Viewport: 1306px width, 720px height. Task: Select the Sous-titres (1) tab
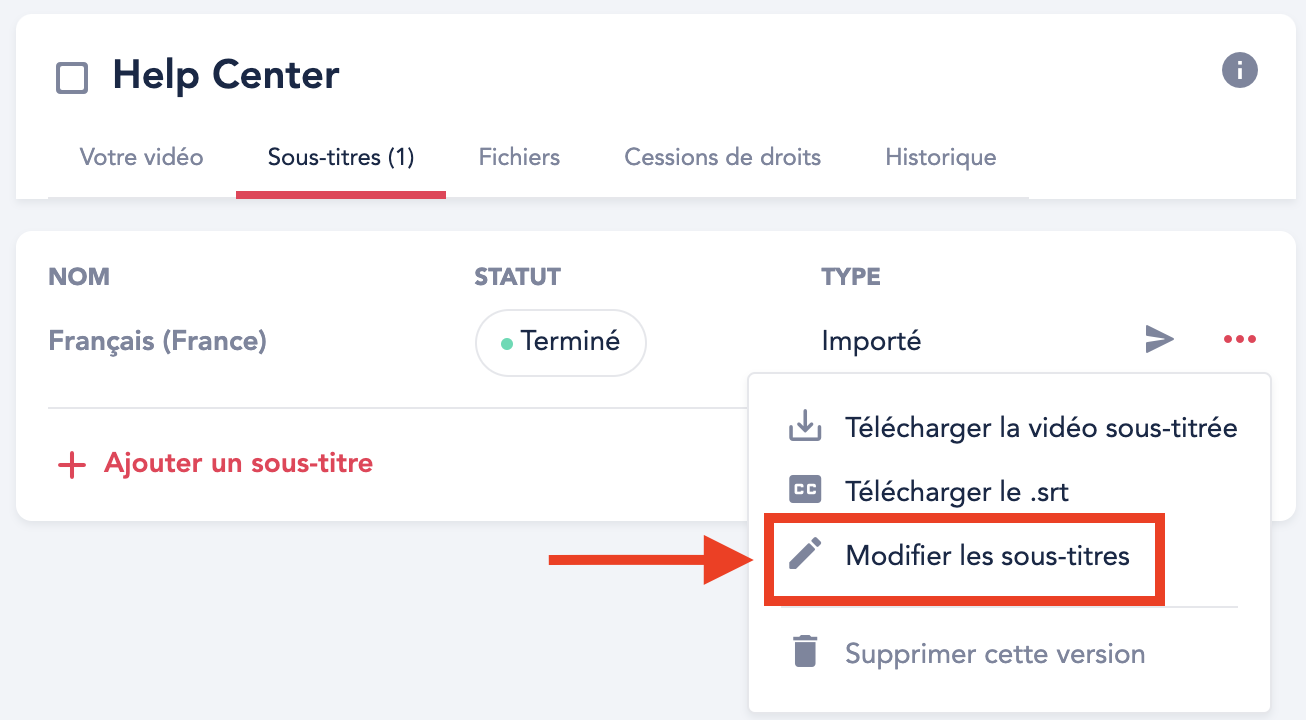341,157
